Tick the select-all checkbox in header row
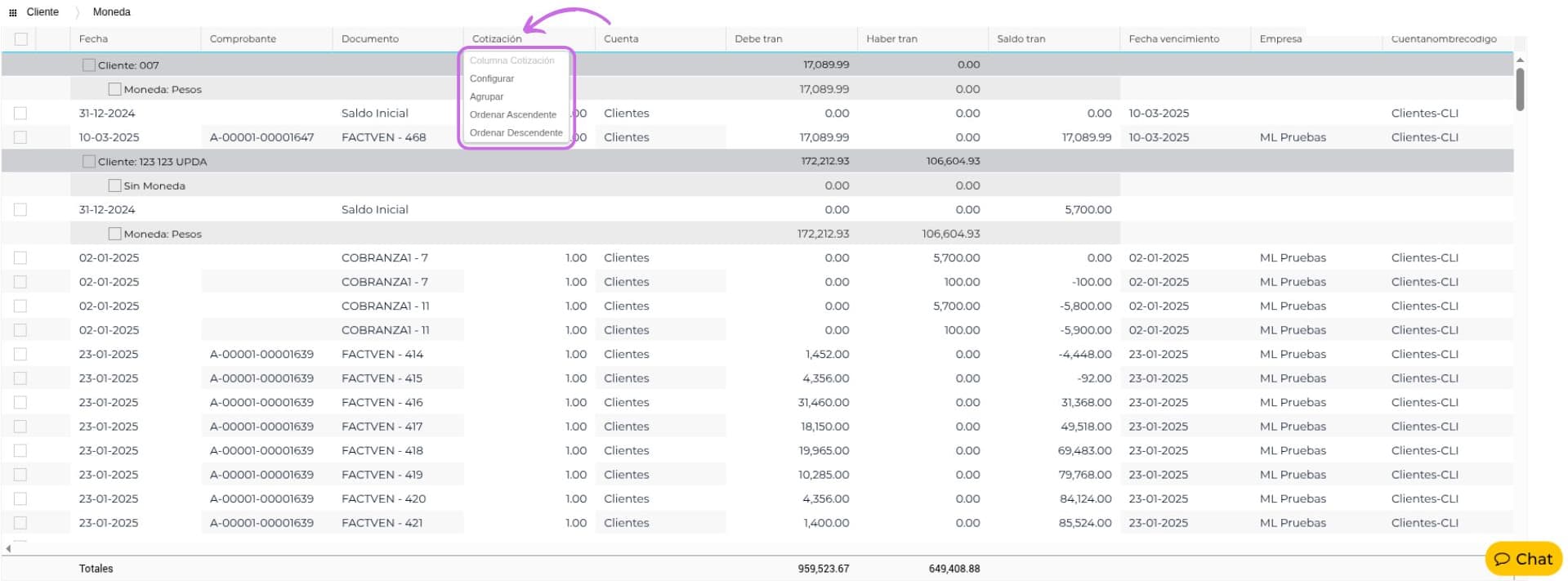 [x=21, y=38]
